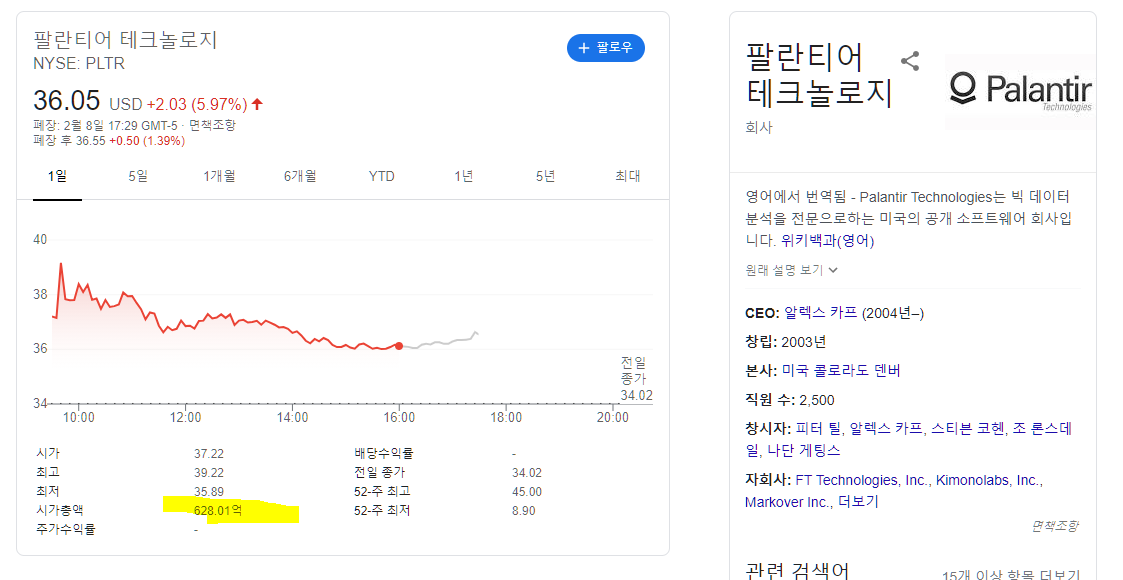This screenshot has width=1123, height=580.
Task: Click the stock price 36.05
Action: 67,101
